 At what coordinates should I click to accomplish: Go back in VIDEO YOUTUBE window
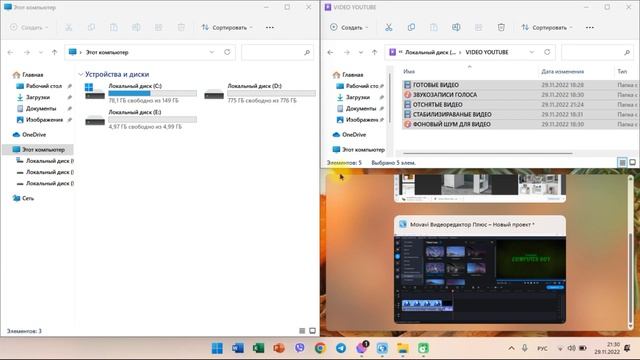tap(330, 52)
